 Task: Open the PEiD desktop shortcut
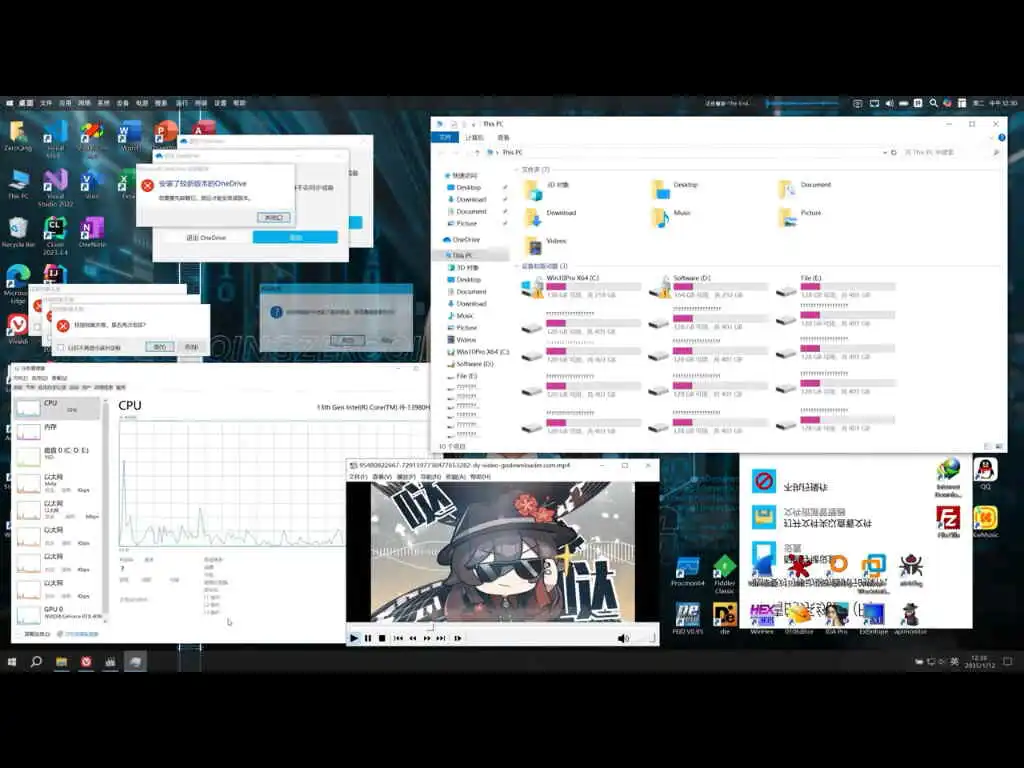pos(688,618)
